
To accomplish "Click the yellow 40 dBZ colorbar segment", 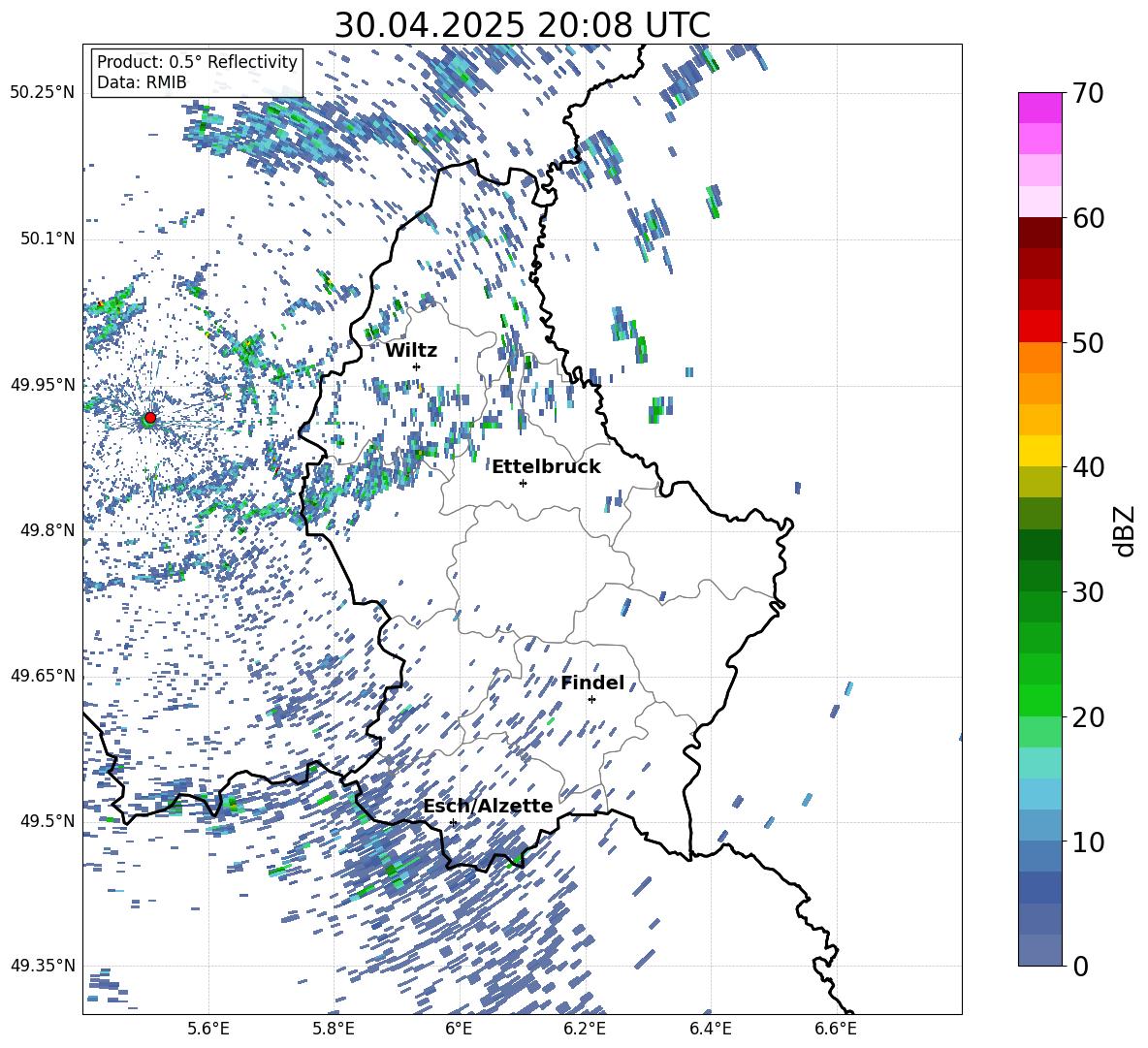I will point(1040,451).
